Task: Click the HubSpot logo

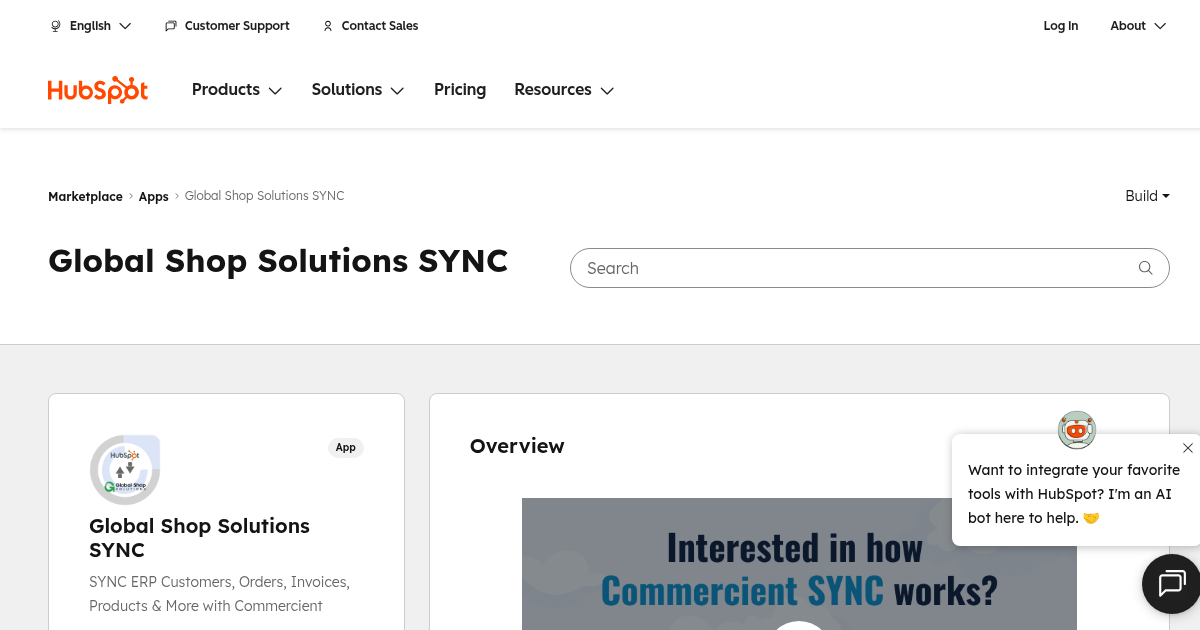Action: point(98,90)
